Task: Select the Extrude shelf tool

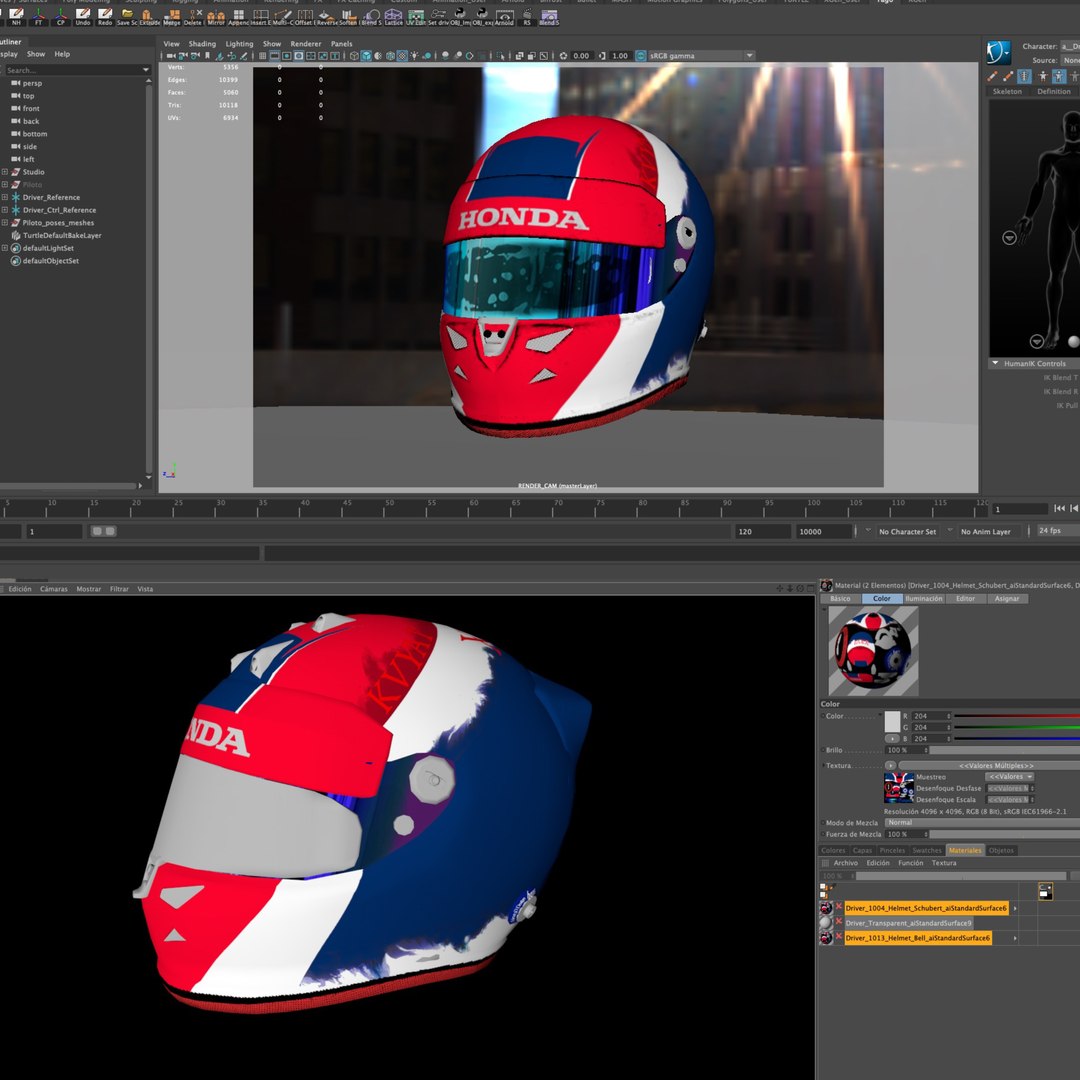Action: click(149, 17)
